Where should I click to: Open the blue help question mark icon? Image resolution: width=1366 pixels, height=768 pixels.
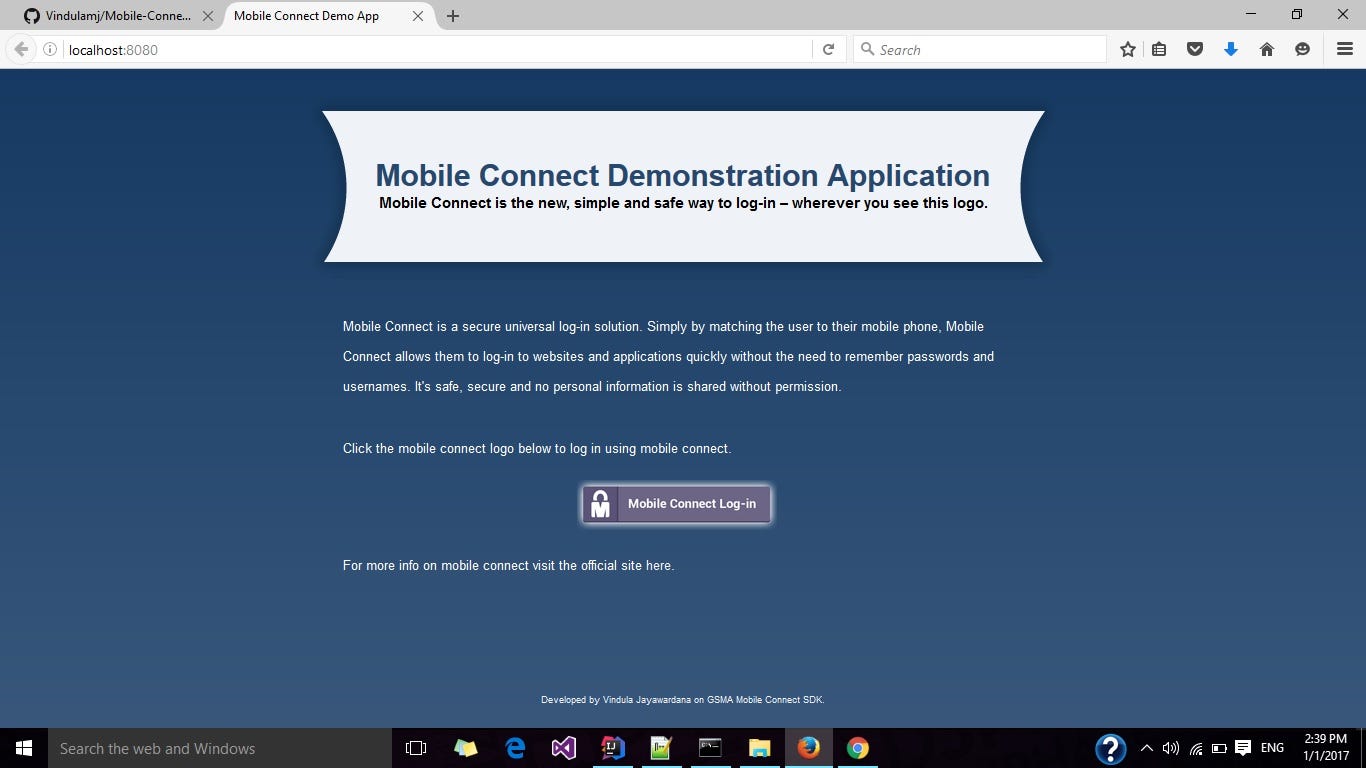pyautogui.click(x=1111, y=748)
